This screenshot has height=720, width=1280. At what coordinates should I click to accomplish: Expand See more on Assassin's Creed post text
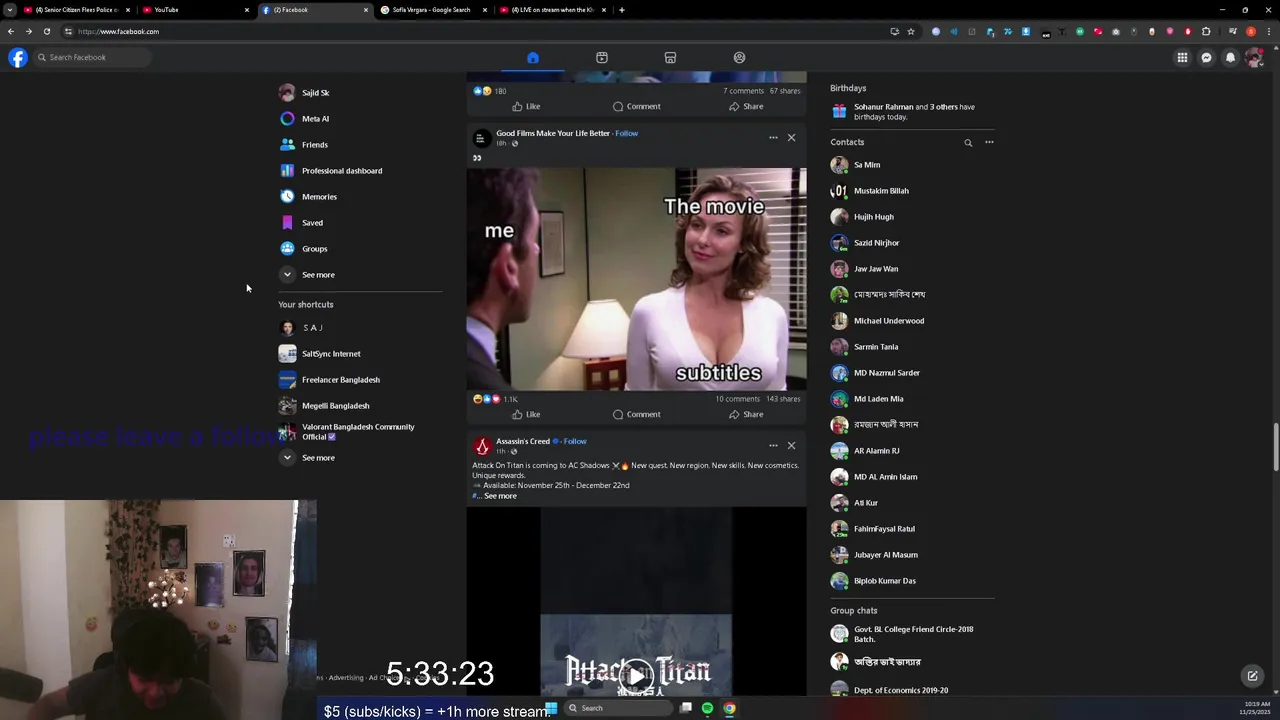pos(500,496)
